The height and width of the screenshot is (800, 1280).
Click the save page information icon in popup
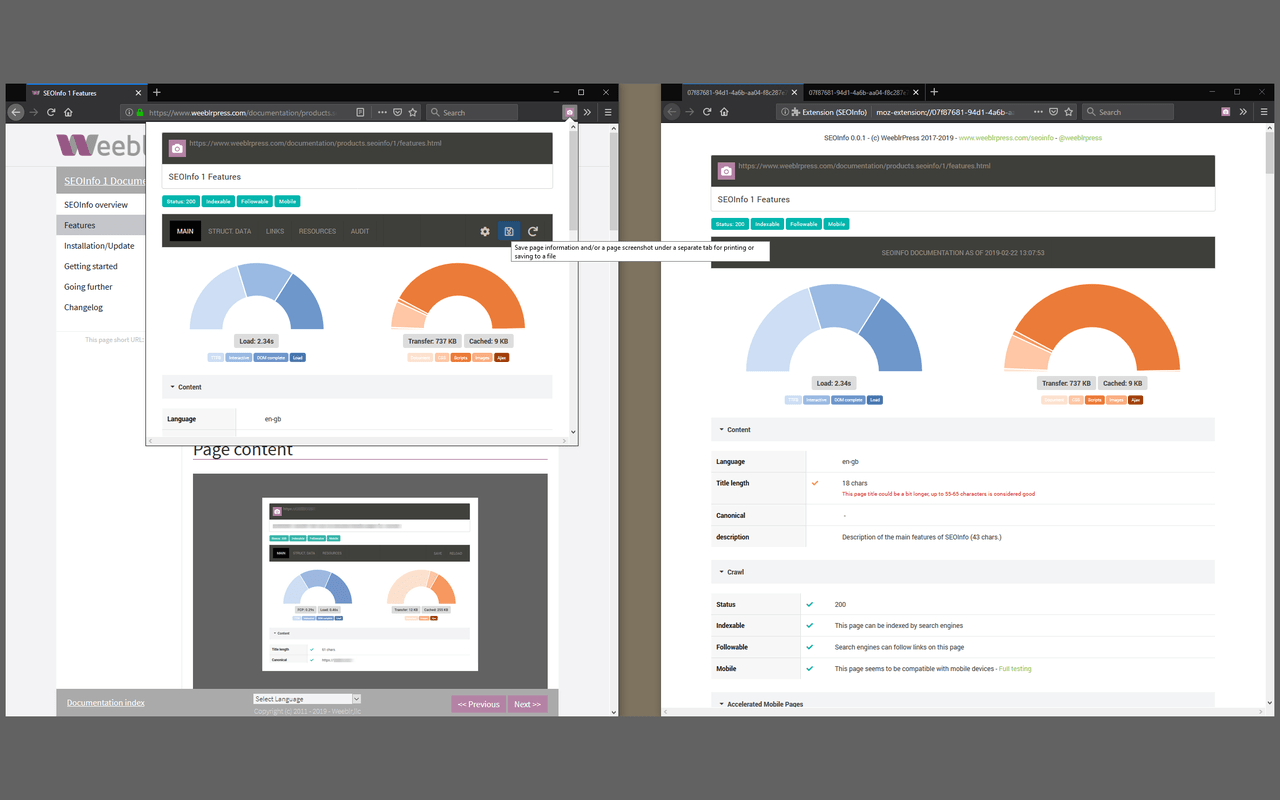(509, 231)
